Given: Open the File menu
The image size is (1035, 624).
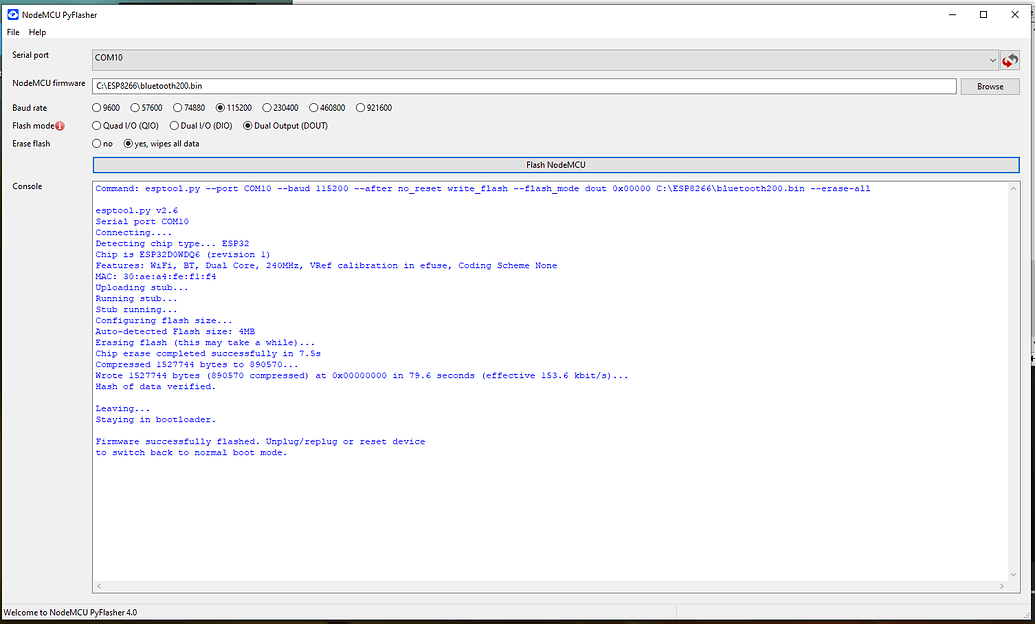Looking at the screenshot, I should point(13,32).
